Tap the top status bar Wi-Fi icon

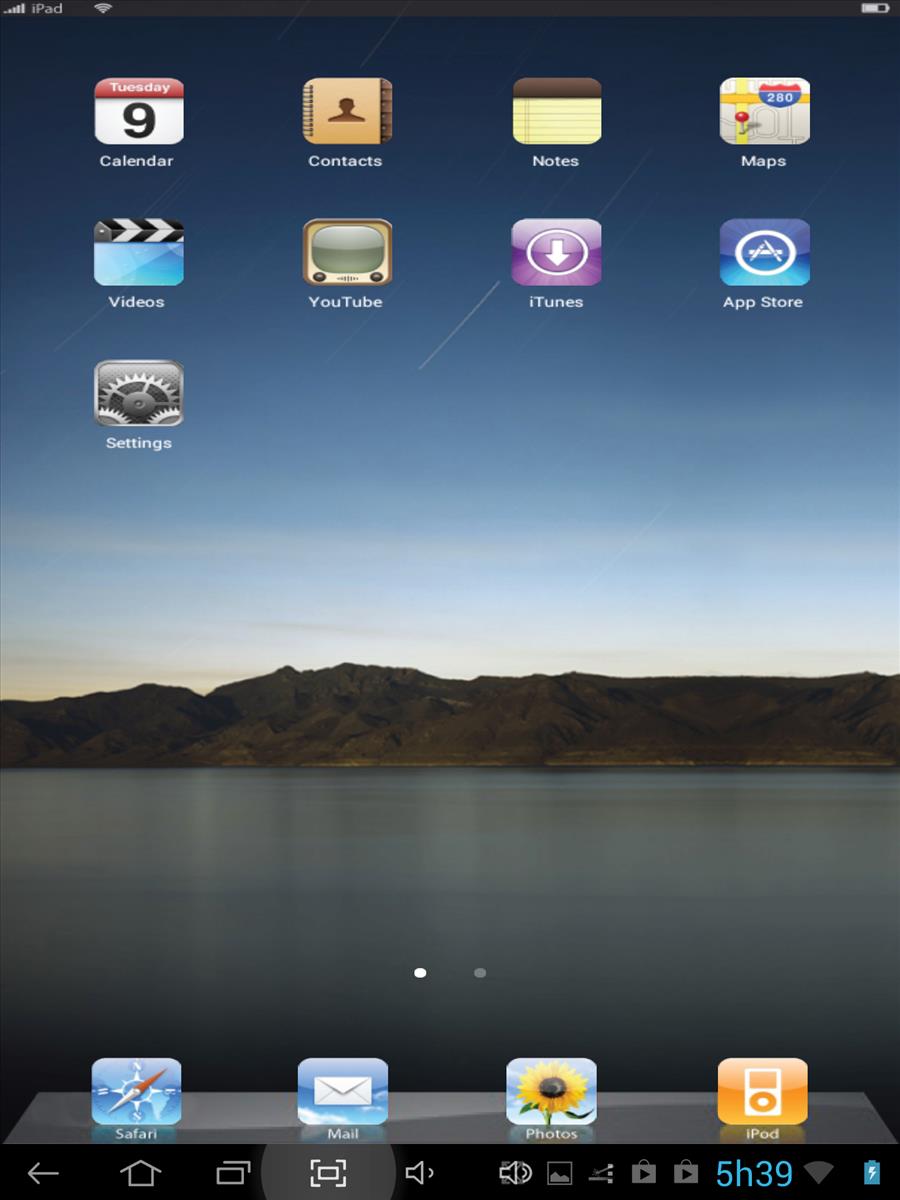pos(103,8)
